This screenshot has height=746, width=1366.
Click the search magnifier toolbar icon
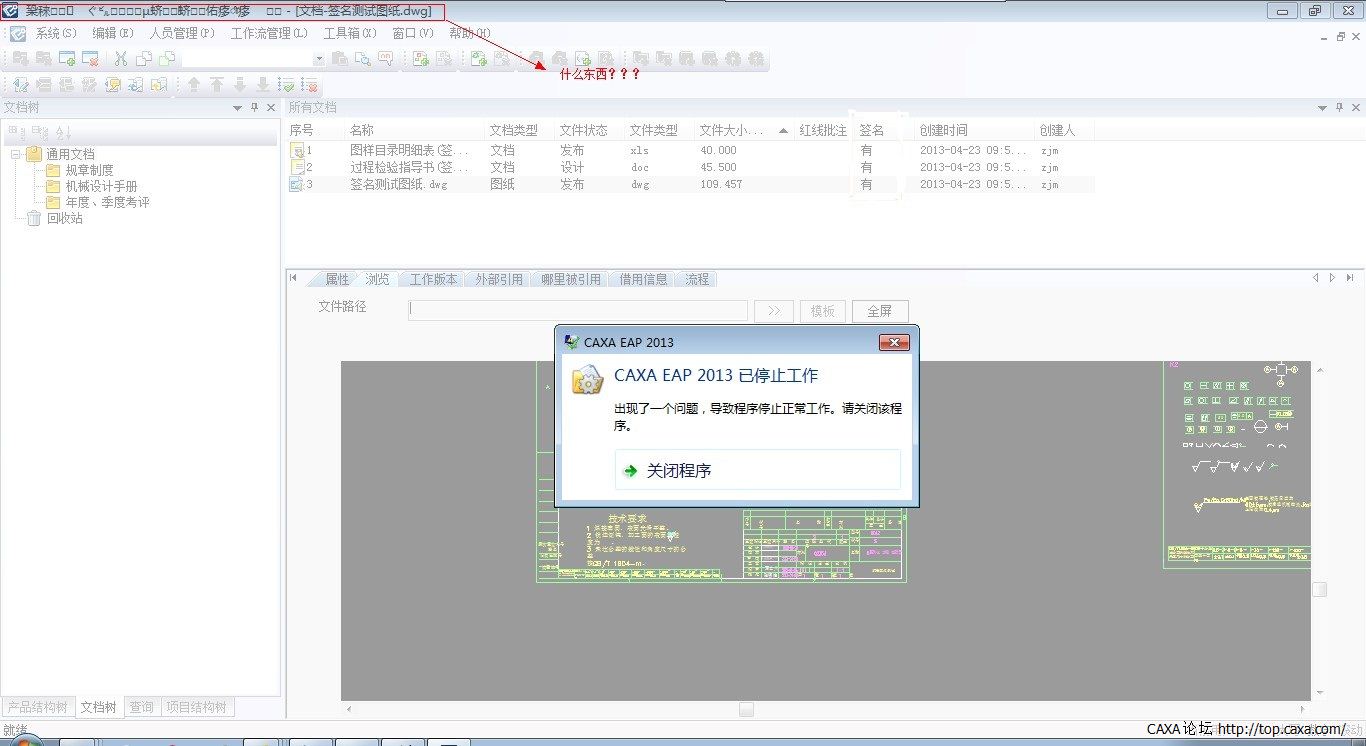coord(361,59)
